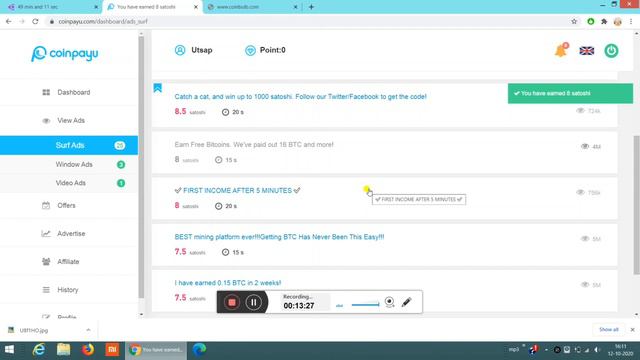Switch to the '49 min and 11 sec' tab
640x360 pixels.
tap(53, 7)
